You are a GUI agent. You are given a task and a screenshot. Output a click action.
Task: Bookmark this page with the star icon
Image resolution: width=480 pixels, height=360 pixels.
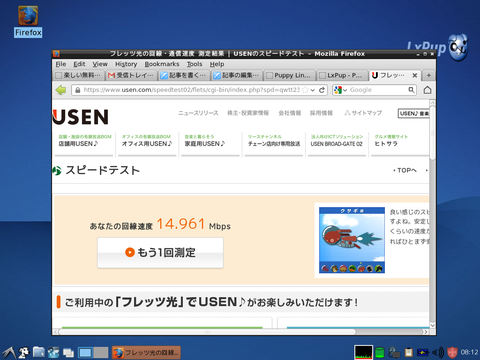305,90
